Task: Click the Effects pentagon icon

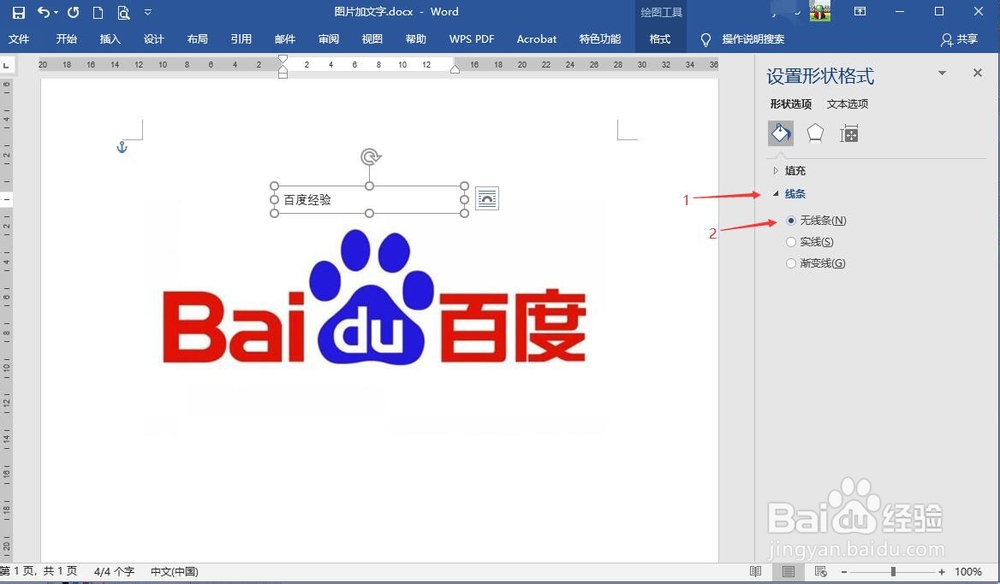Action: pyautogui.click(x=815, y=133)
